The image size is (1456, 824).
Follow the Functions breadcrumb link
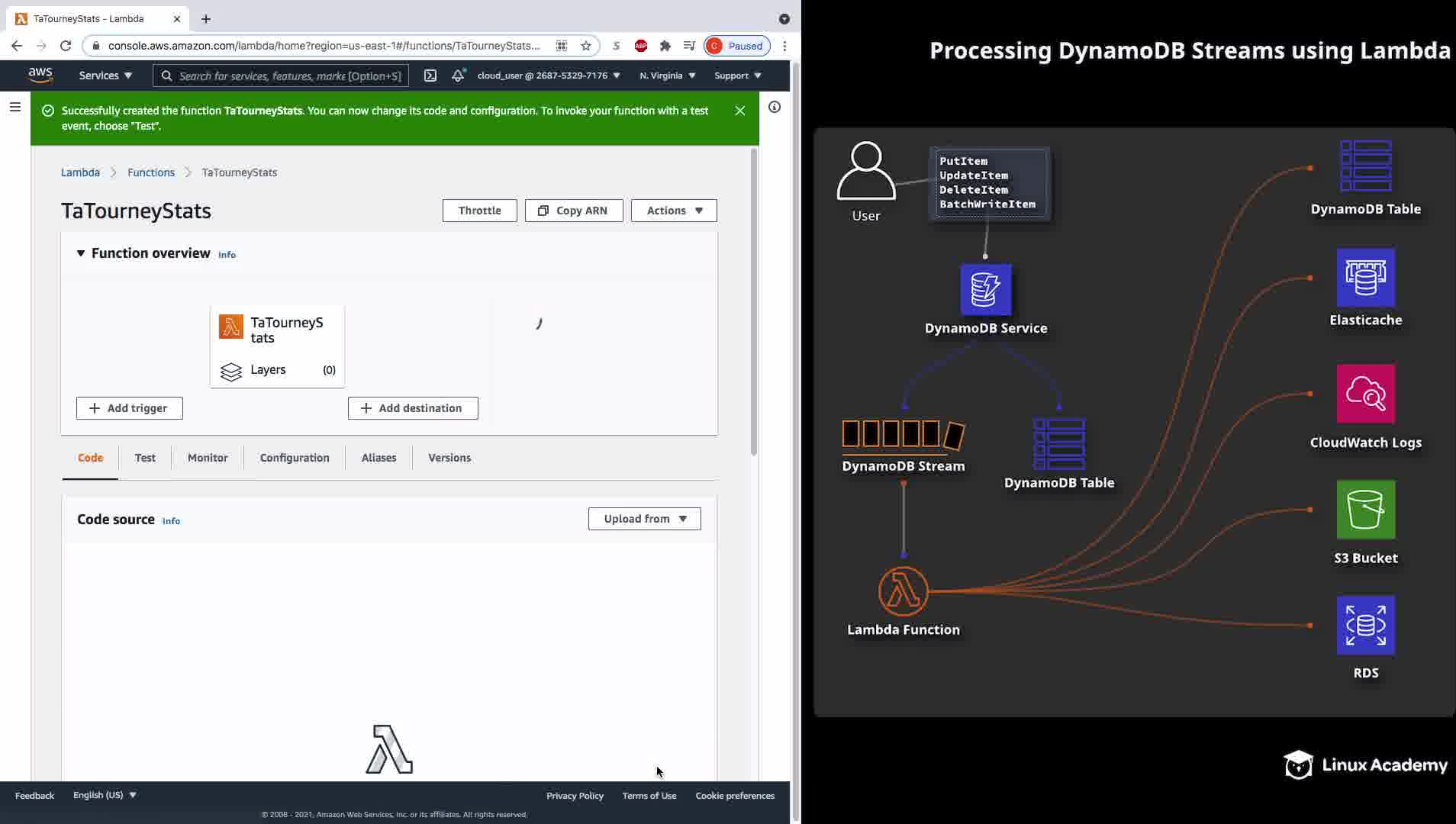point(151,172)
